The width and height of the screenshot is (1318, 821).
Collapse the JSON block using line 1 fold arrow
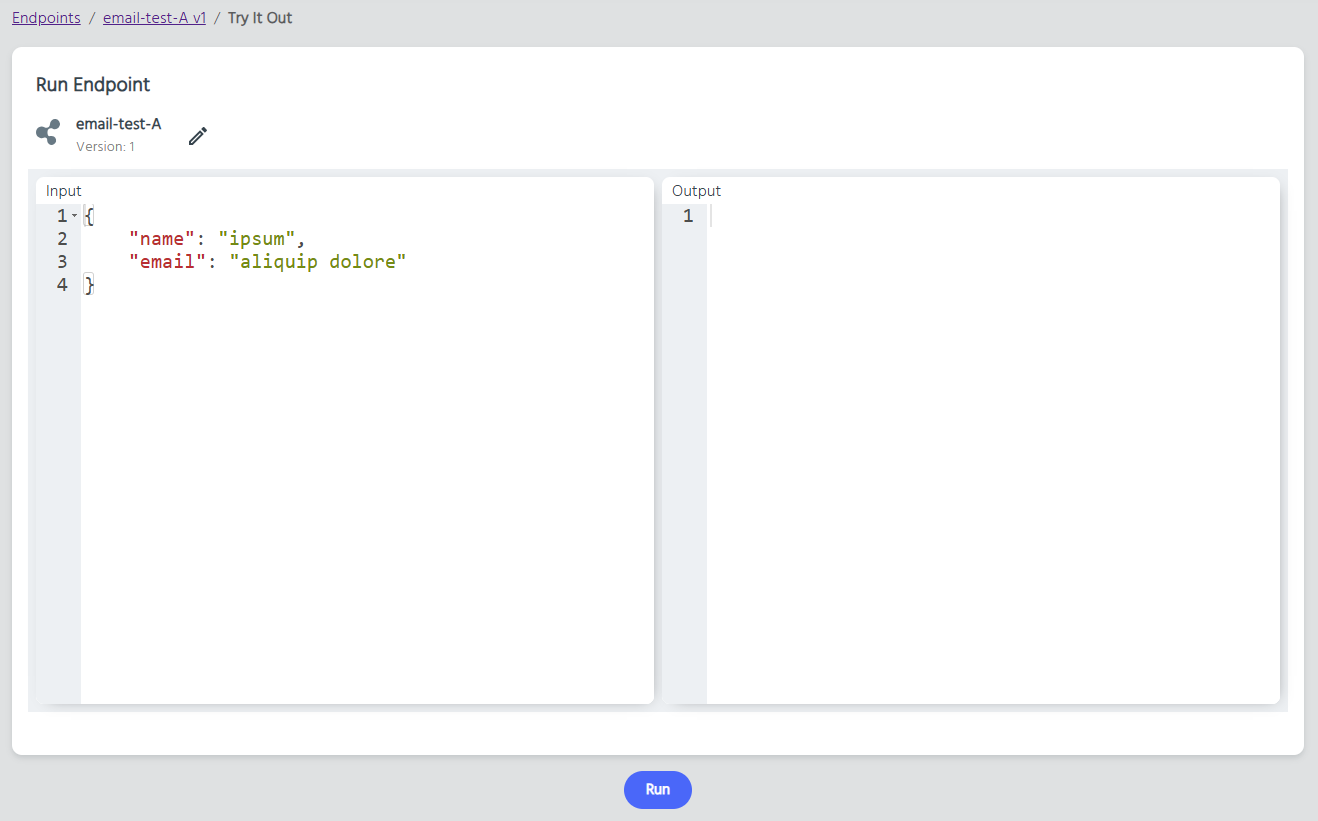(x=74, y=217)
